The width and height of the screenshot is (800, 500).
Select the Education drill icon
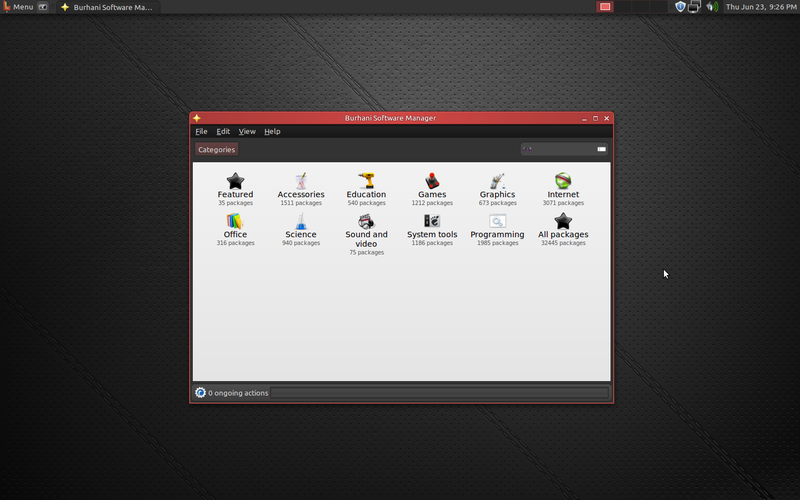pyautogui.click(x=366, y=181)
